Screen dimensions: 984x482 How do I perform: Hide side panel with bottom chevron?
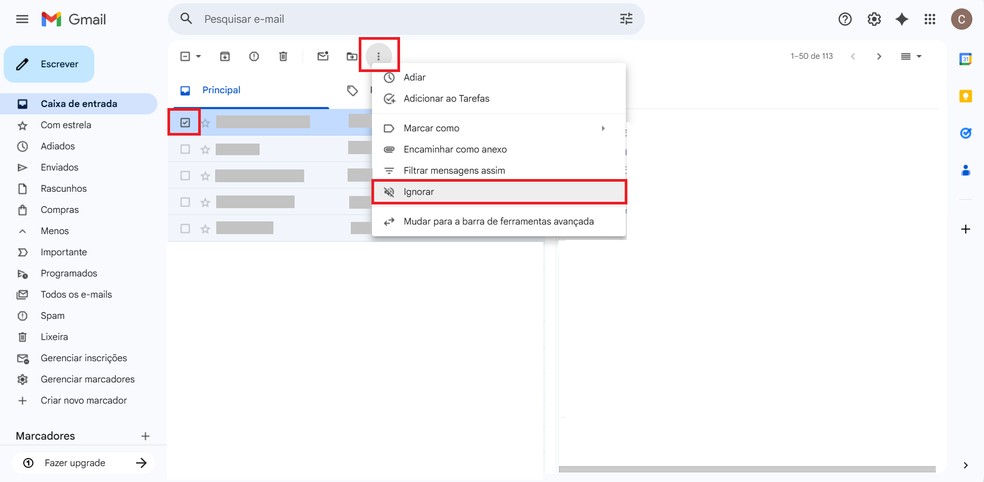[x=965, y=465]
